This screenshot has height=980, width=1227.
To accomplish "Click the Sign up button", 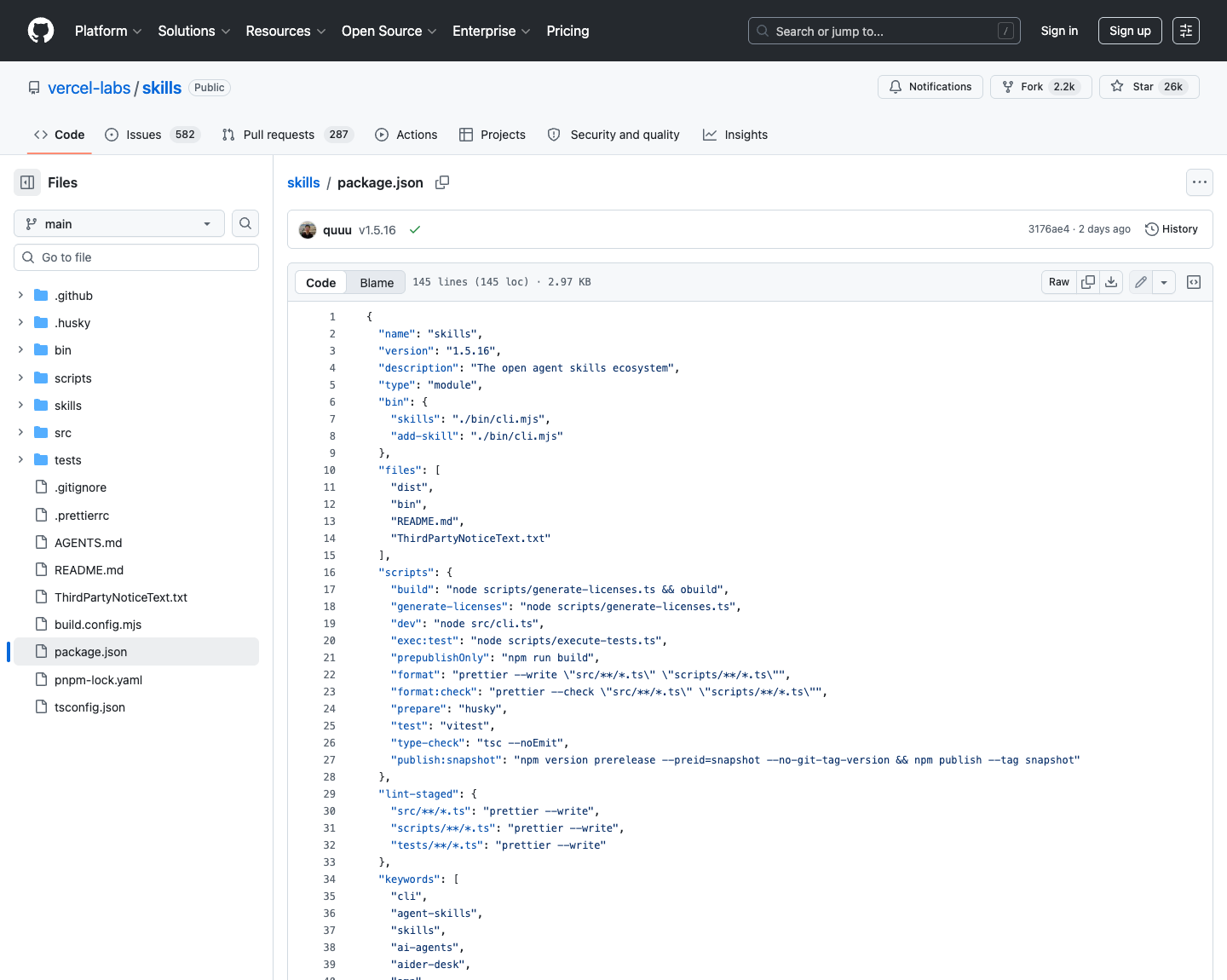I will 1130,31.
